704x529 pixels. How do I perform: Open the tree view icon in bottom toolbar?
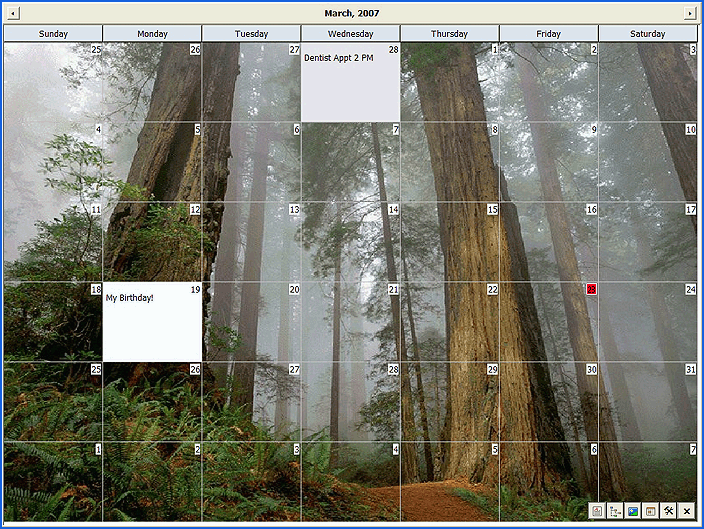615,511
